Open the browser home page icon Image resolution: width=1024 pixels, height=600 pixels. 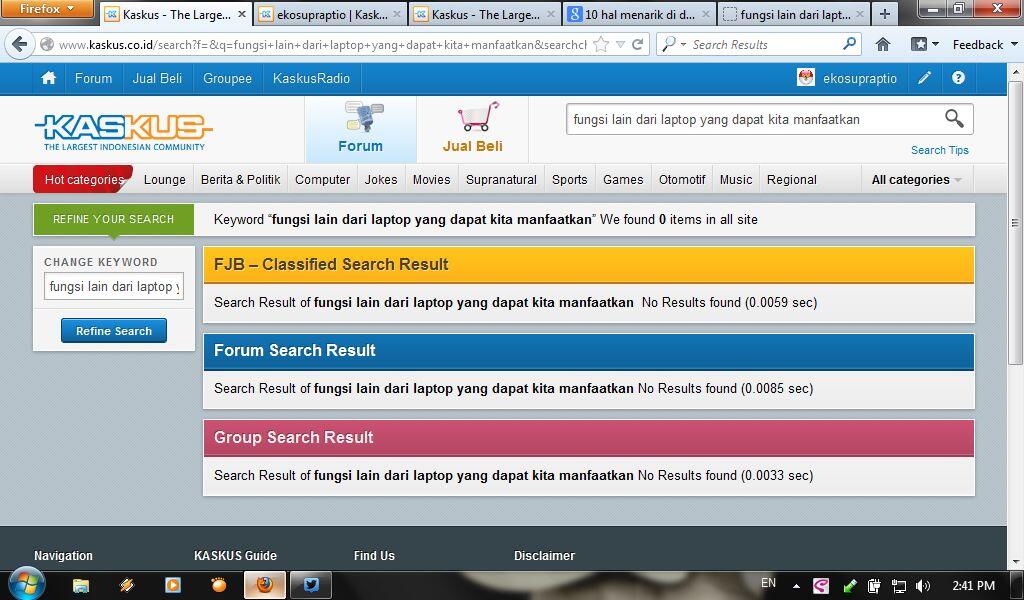[882, 44]
